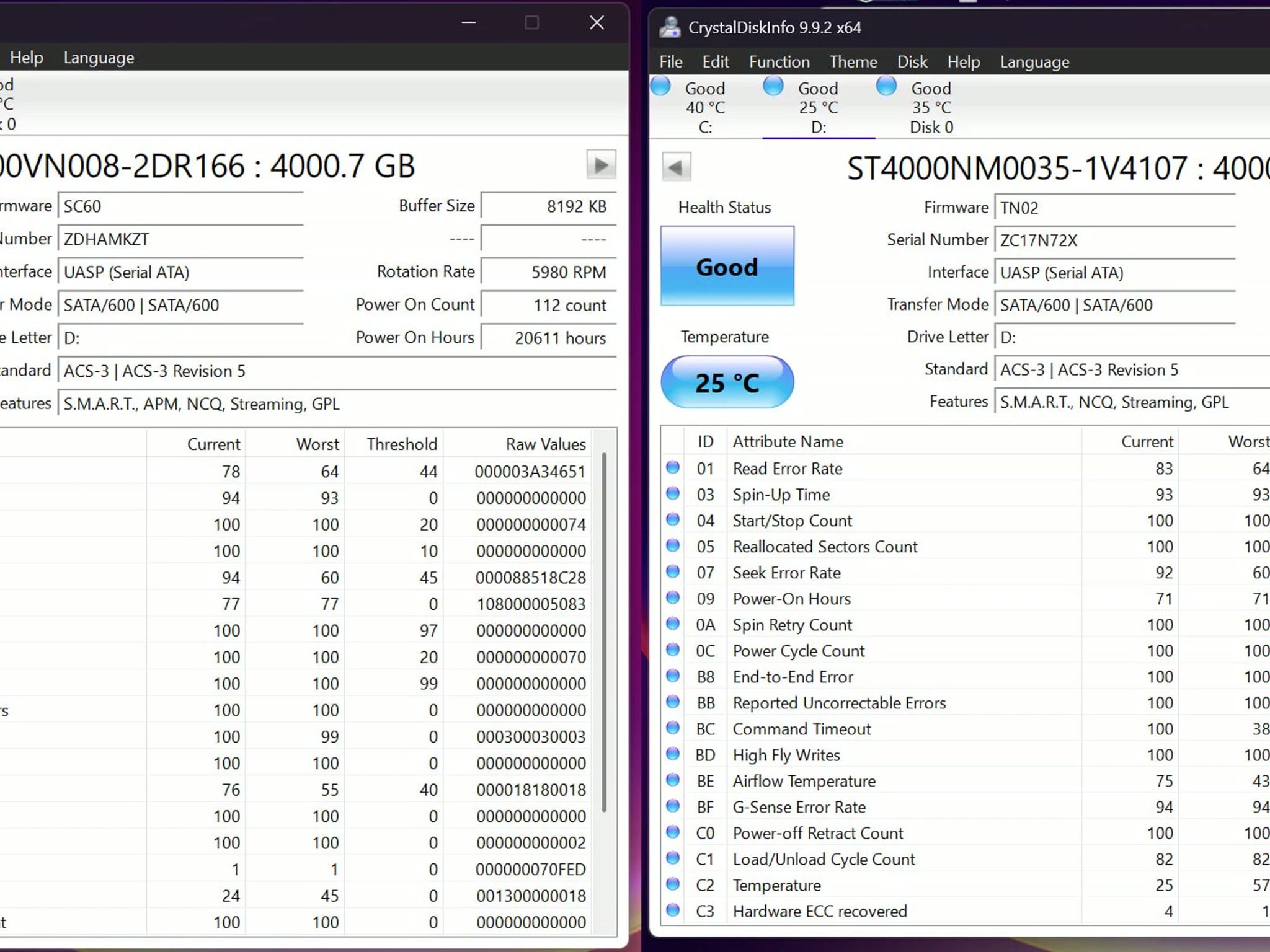
Task: Click status dot for G-Sense Error Rate
Action: [673, 806]
